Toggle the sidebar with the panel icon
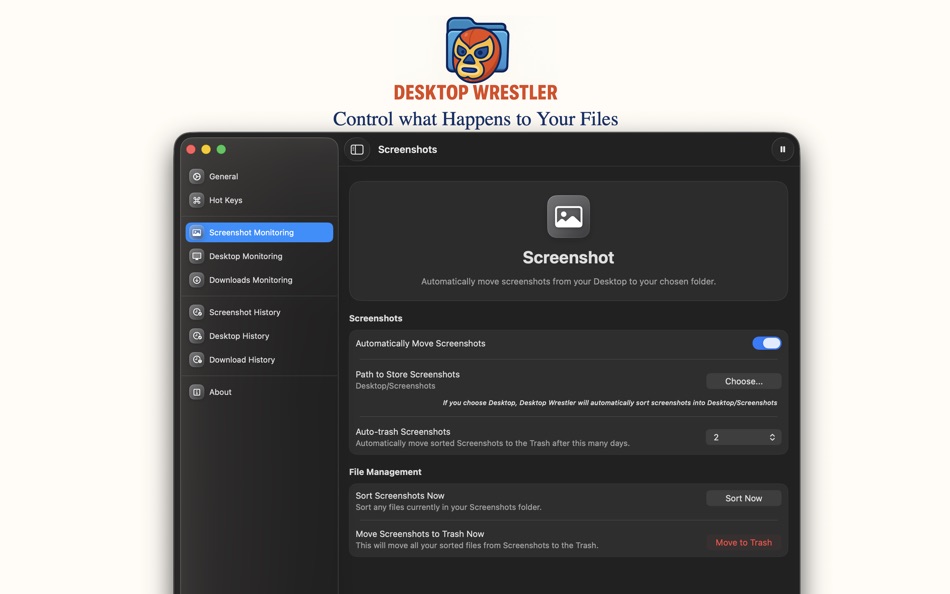The width and height of the screenshot is (950, 594). tap(357, 149)
